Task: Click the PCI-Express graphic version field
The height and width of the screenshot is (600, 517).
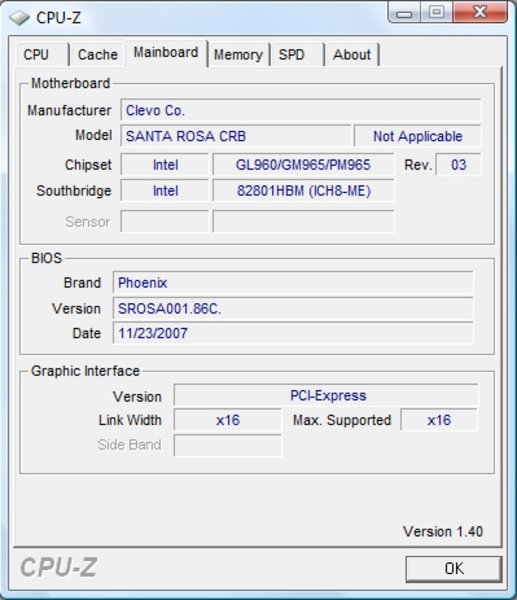Action: [x=326, y=395]
